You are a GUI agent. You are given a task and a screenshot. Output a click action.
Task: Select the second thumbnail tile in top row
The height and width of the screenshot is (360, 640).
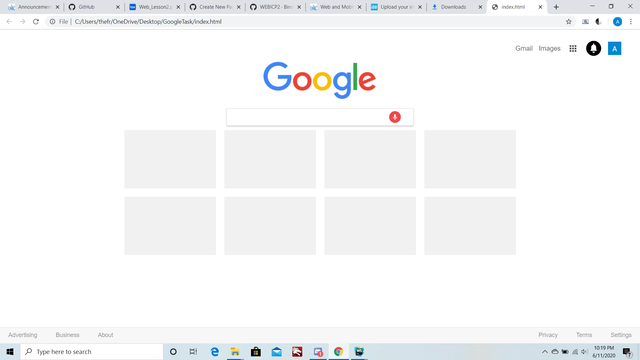270,159
